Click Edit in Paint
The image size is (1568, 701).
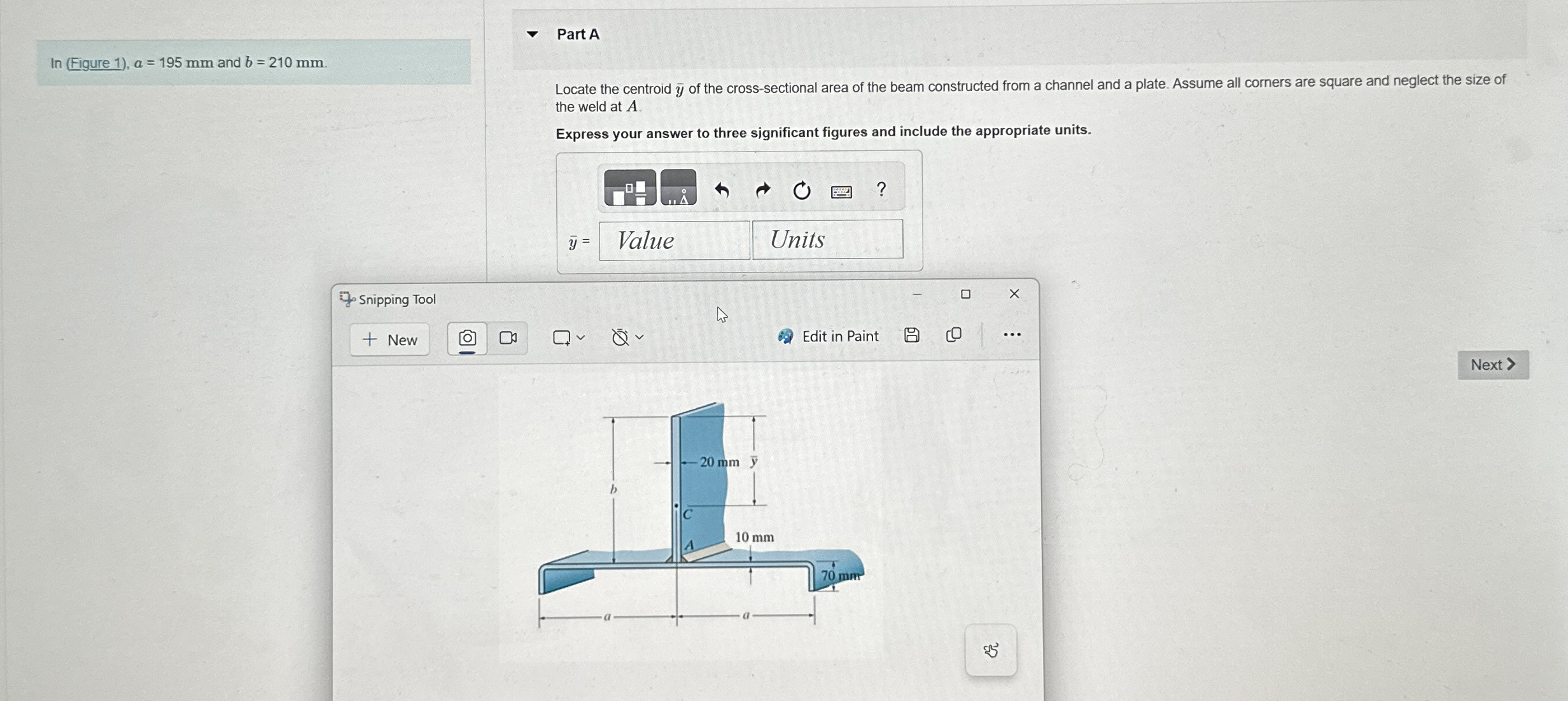coord(828,336)
